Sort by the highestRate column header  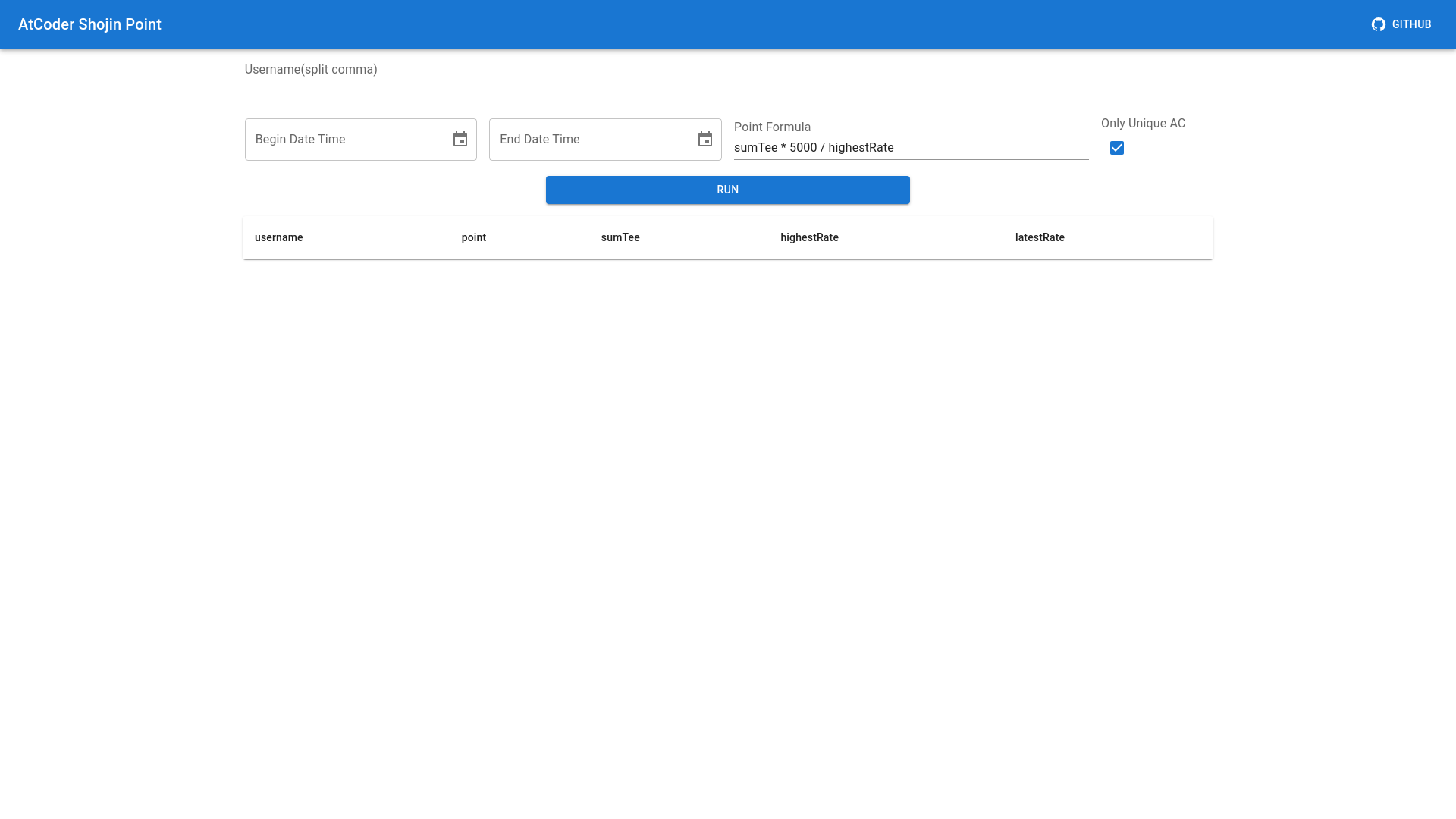pyautogui.click(x=809, y=237)
